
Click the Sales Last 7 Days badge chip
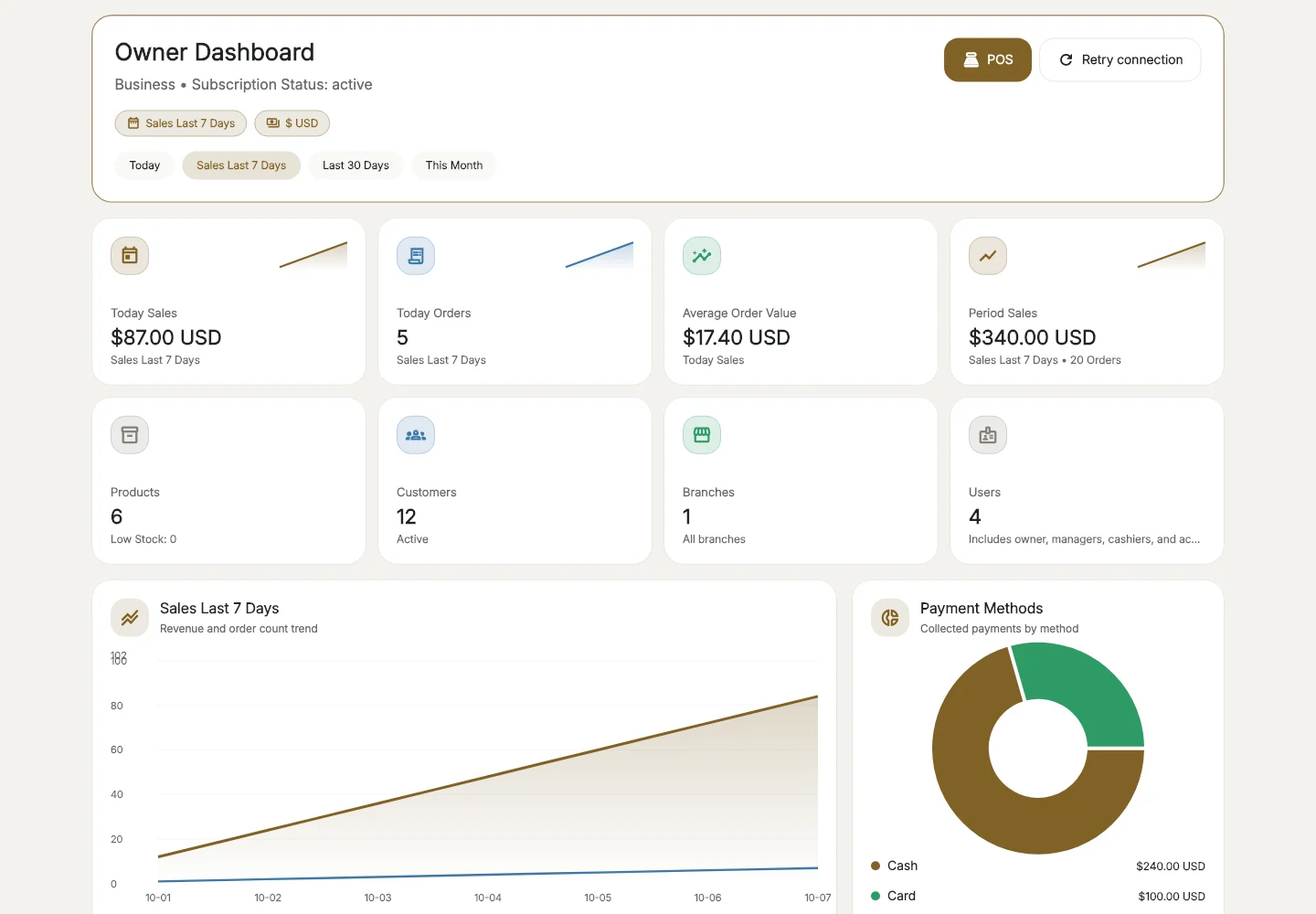pos(181,123)
